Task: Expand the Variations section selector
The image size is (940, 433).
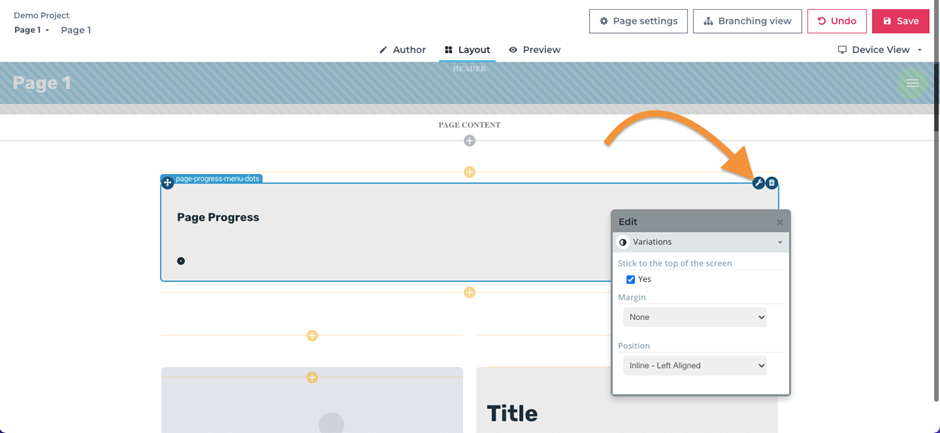Action: 700,242
